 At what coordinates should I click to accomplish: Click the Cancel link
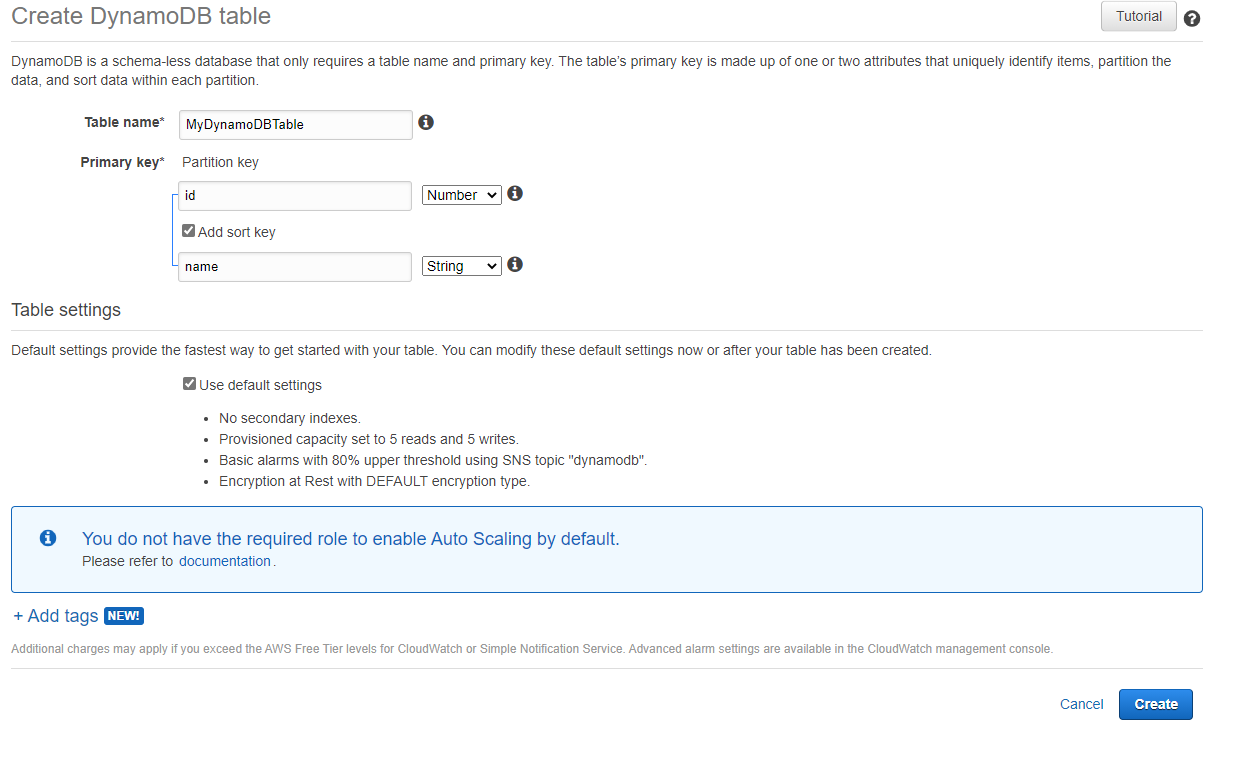(x=1081, y=704)
